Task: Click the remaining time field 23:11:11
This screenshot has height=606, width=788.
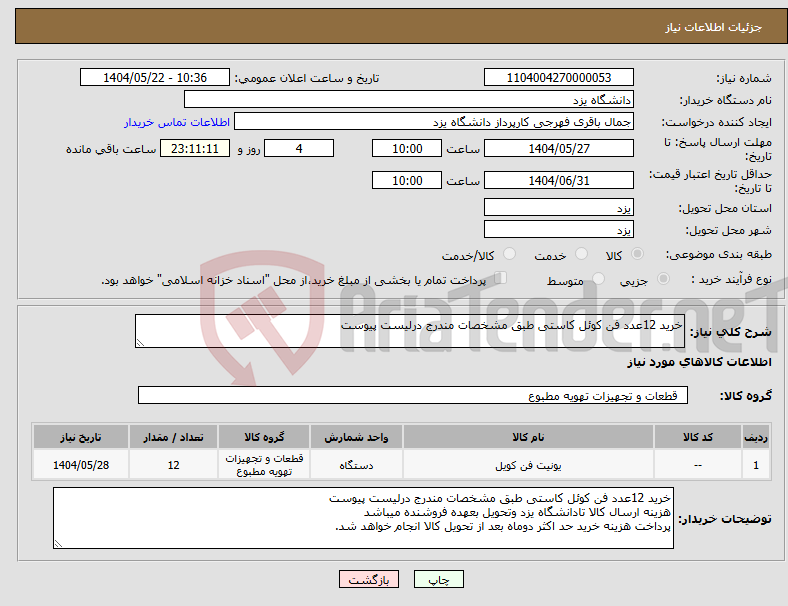Action: 195,148
